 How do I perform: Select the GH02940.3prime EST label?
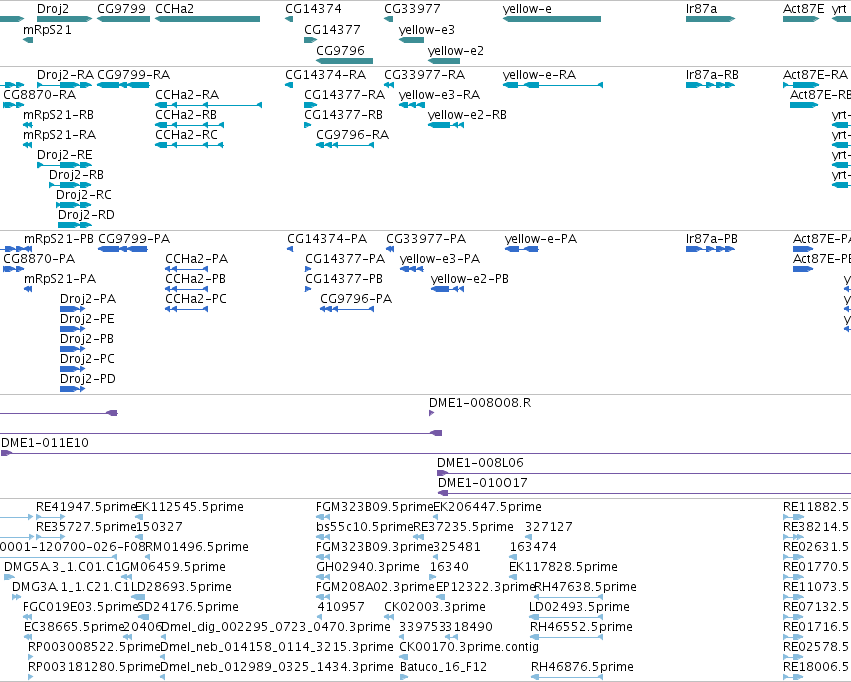pos(368,566)
